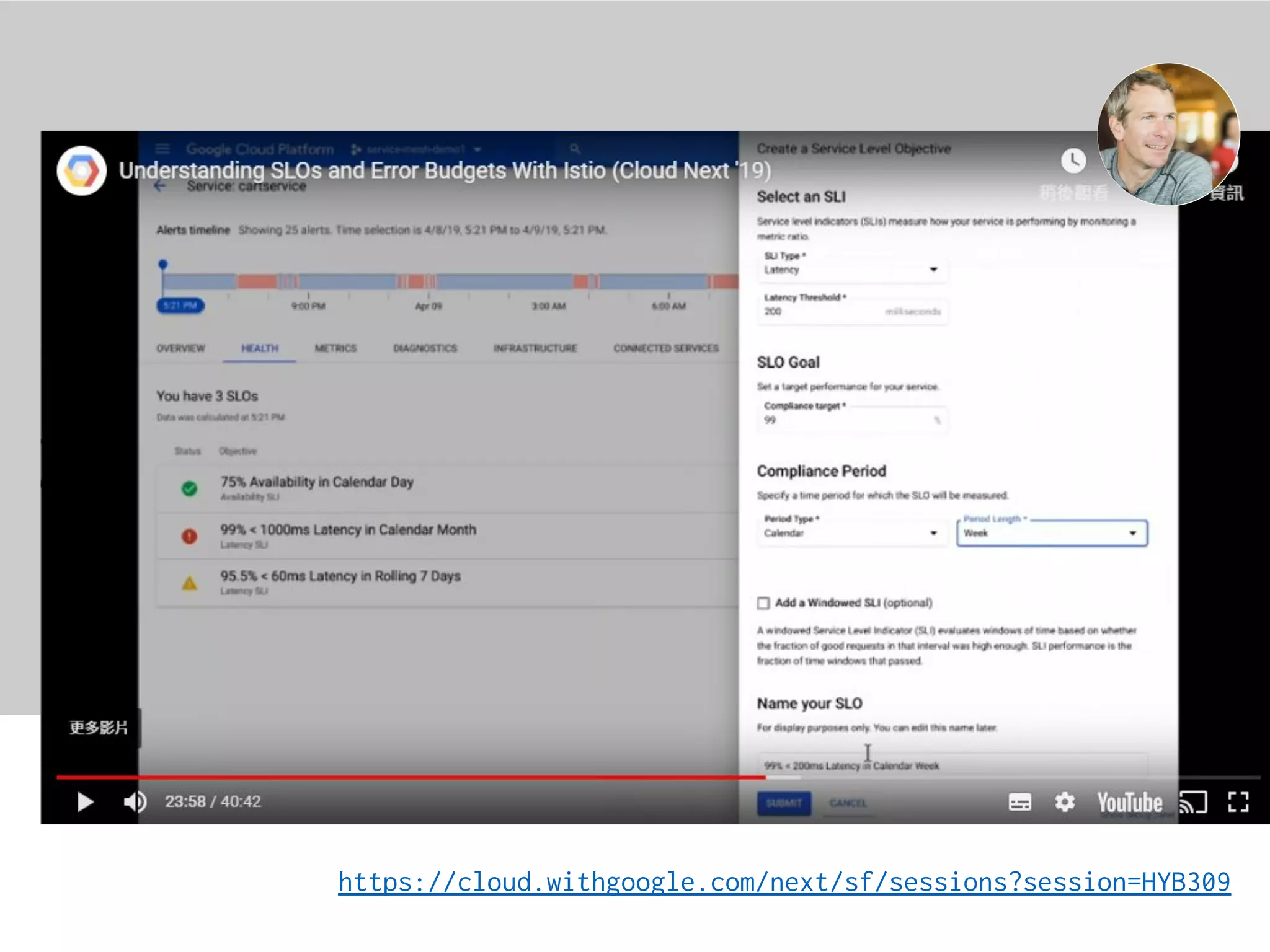
Task: Toggle subtitles captions icon
Action: click(1019, 802)
